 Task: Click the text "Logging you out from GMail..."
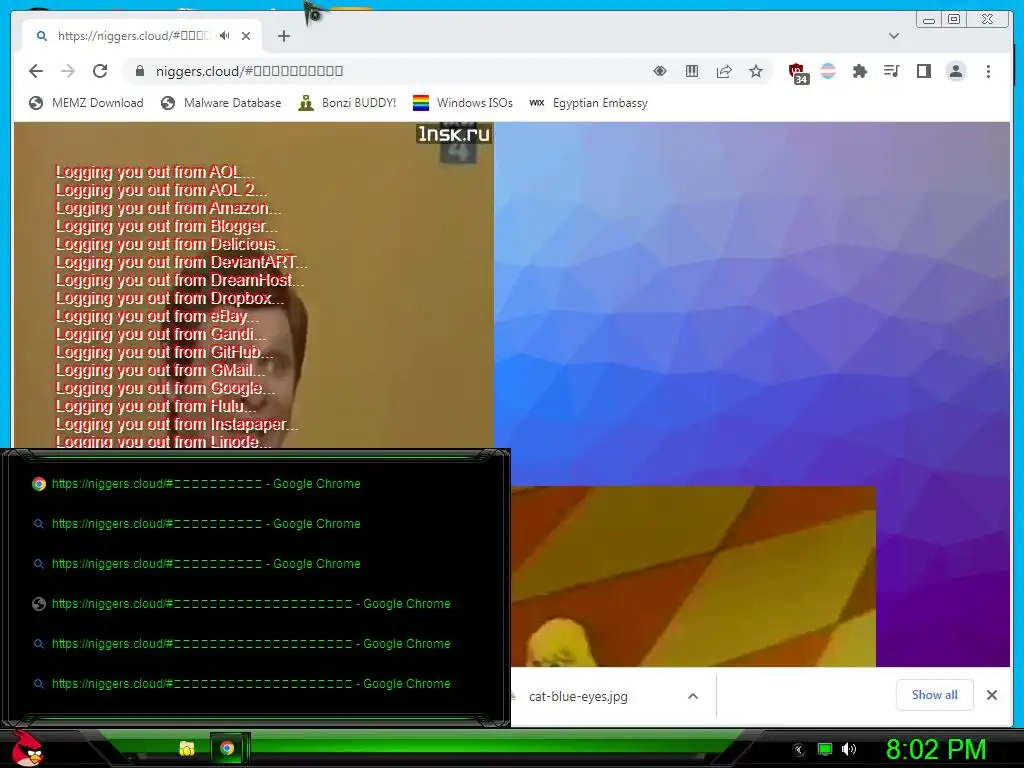(x=161, y=370)
